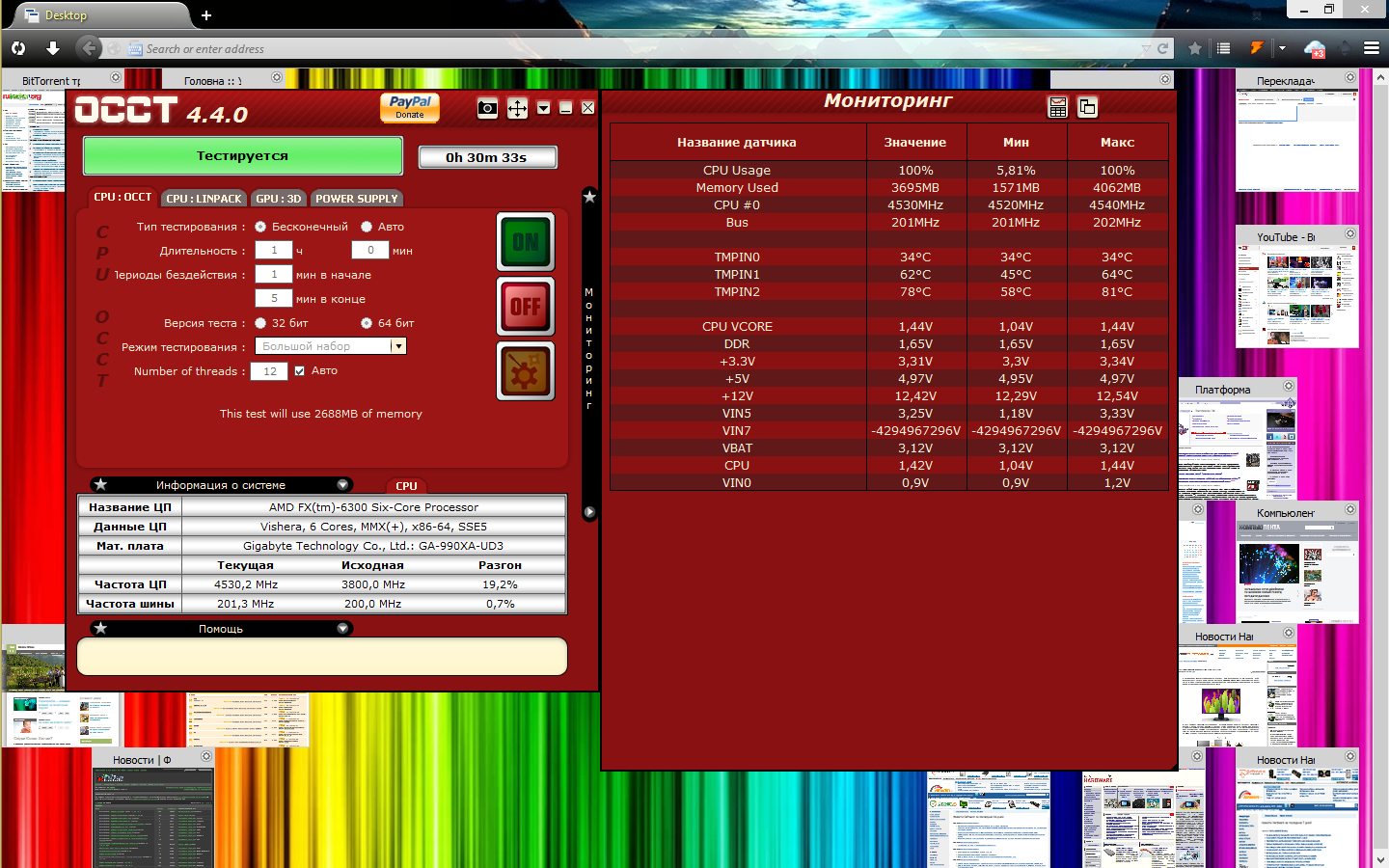Click the four-arrow move icon in OCCT title

point(518,108)
